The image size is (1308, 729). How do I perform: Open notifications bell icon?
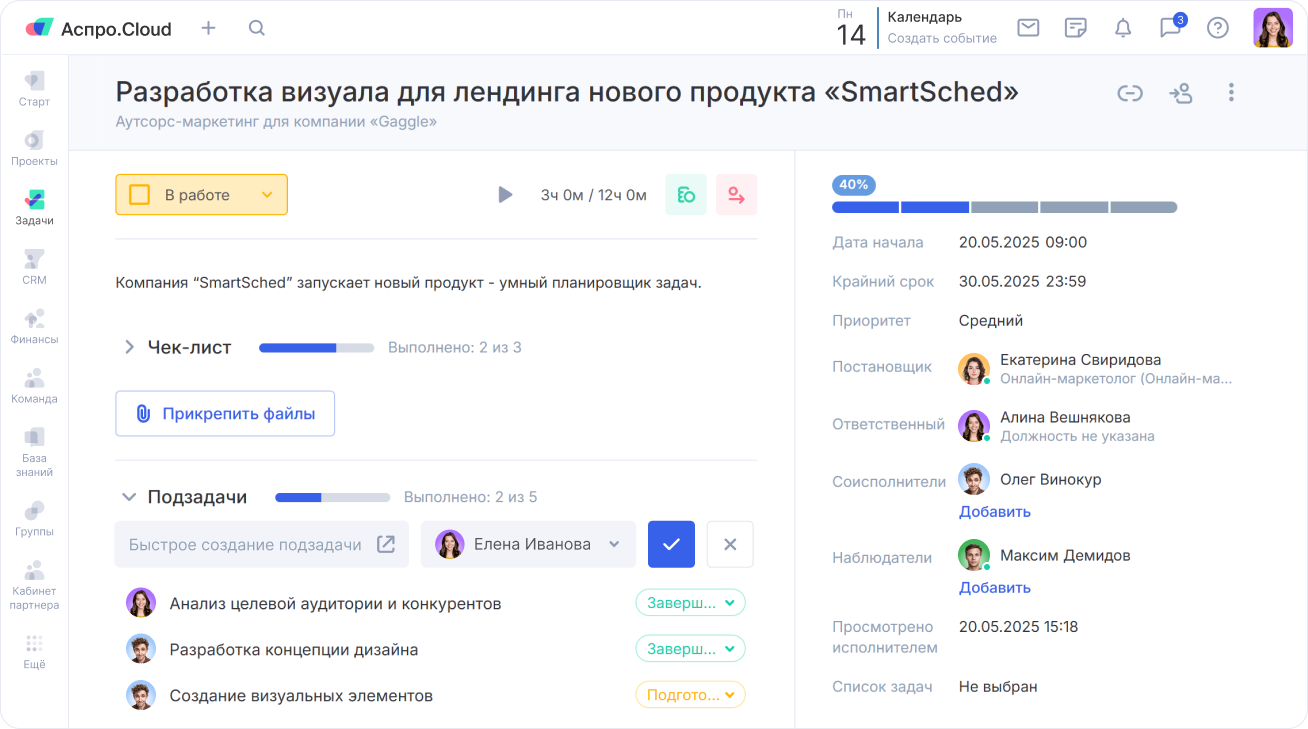click(1123, 28)
